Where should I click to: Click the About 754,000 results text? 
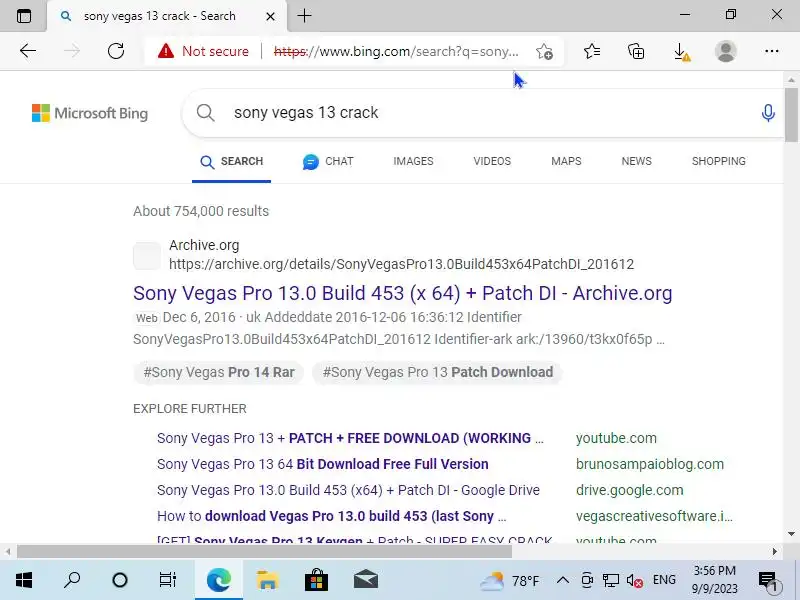(x=201, y=211)
